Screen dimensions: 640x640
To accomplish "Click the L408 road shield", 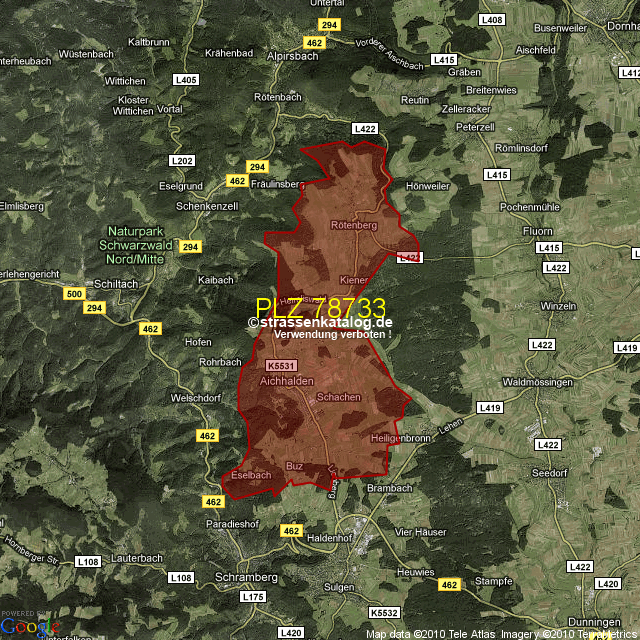I will click(491, 20).
